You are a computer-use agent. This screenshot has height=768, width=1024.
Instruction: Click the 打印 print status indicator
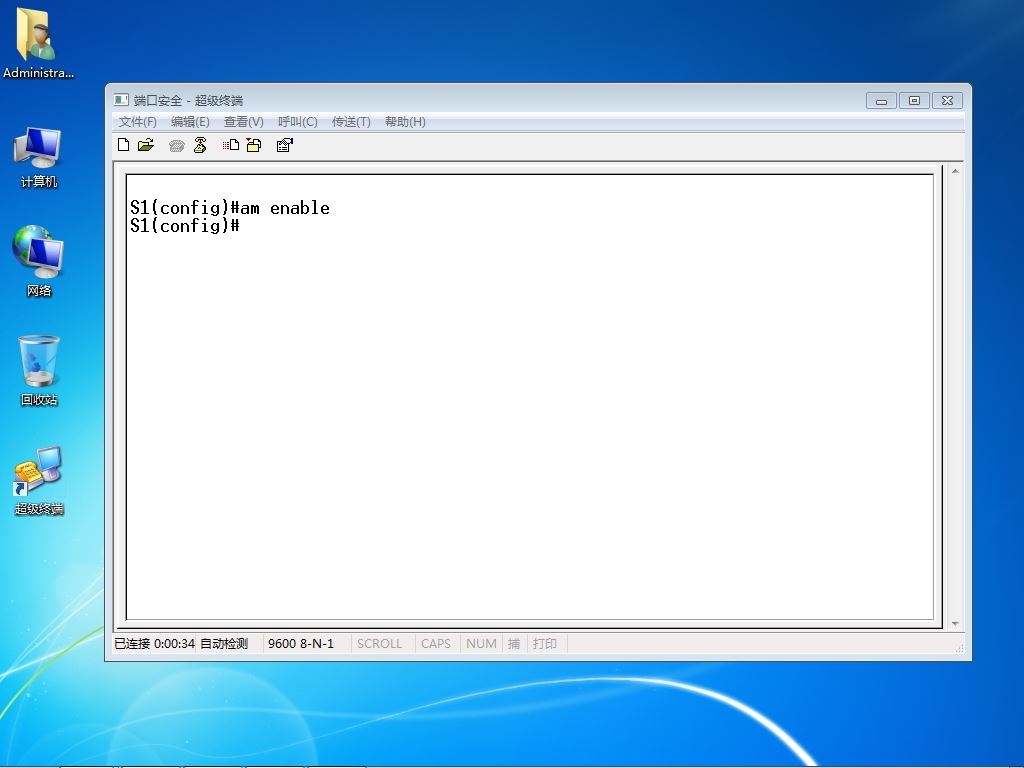pyautogui.click(x=545, y=644)
